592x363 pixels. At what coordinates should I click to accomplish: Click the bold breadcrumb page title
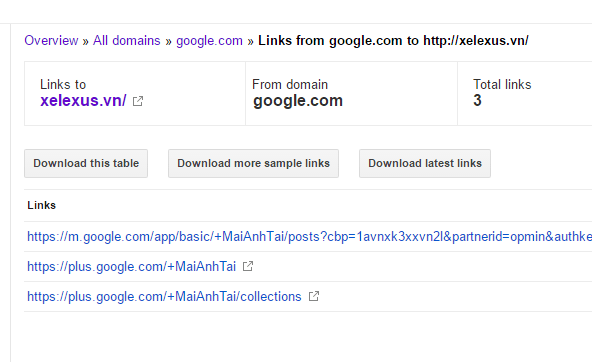(393, 40)
